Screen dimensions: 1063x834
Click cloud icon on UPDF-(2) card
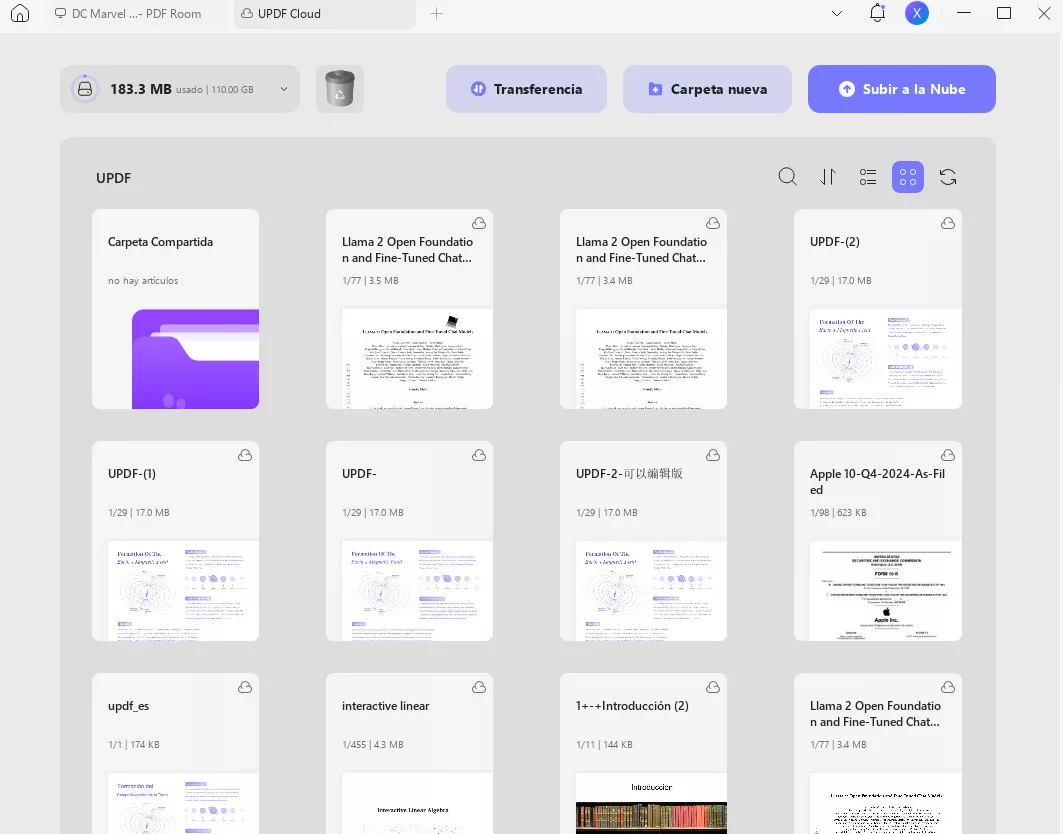[x=948, y=223]
